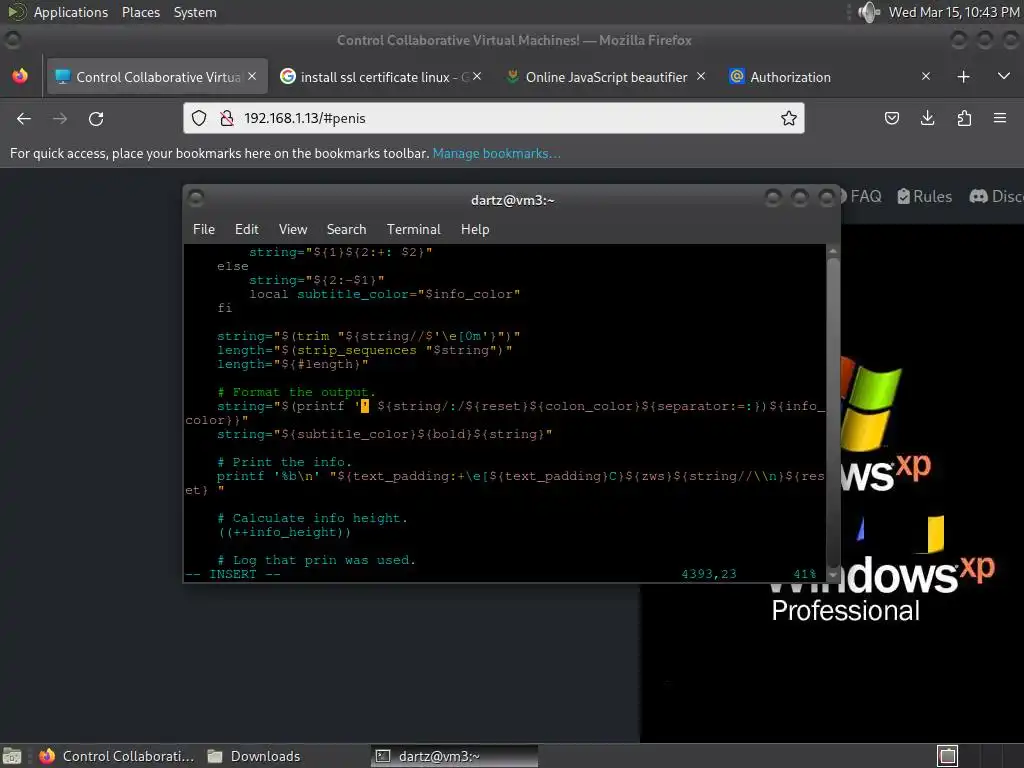
Task: Click the "4393,23" cursor position text
Action: (709, 574)
